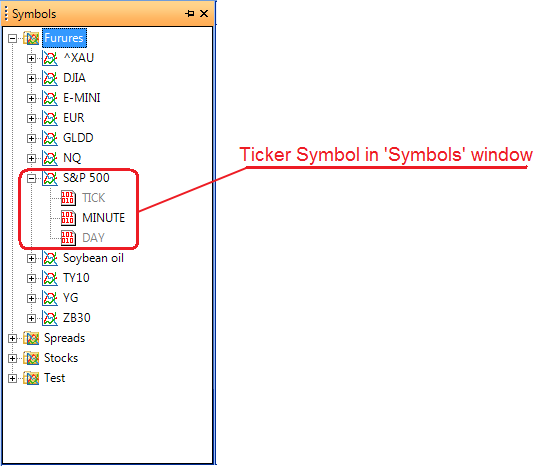Expand the Test folder

(13, 378)
